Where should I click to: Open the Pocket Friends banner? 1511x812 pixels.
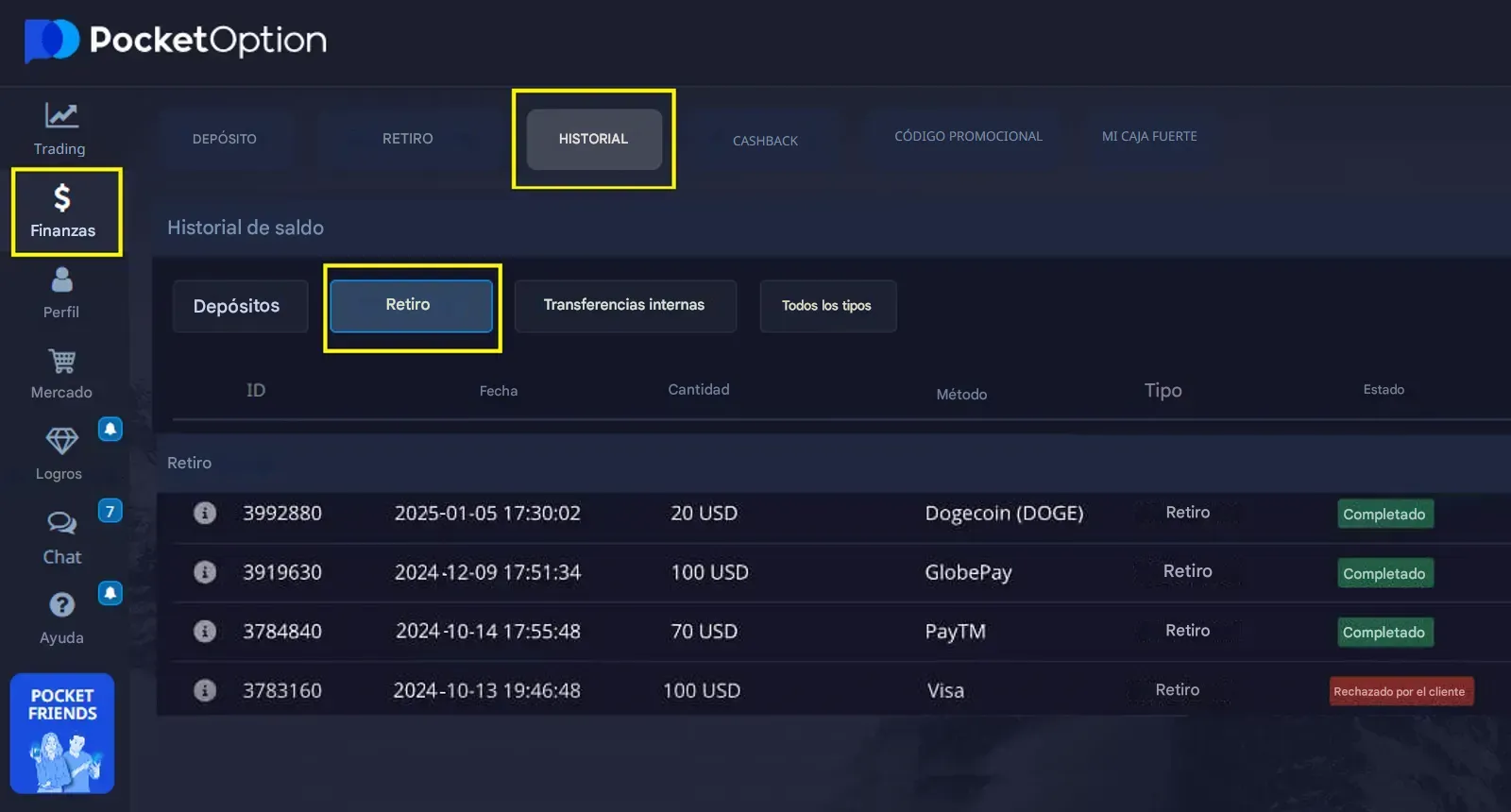(x=62, y=734)
